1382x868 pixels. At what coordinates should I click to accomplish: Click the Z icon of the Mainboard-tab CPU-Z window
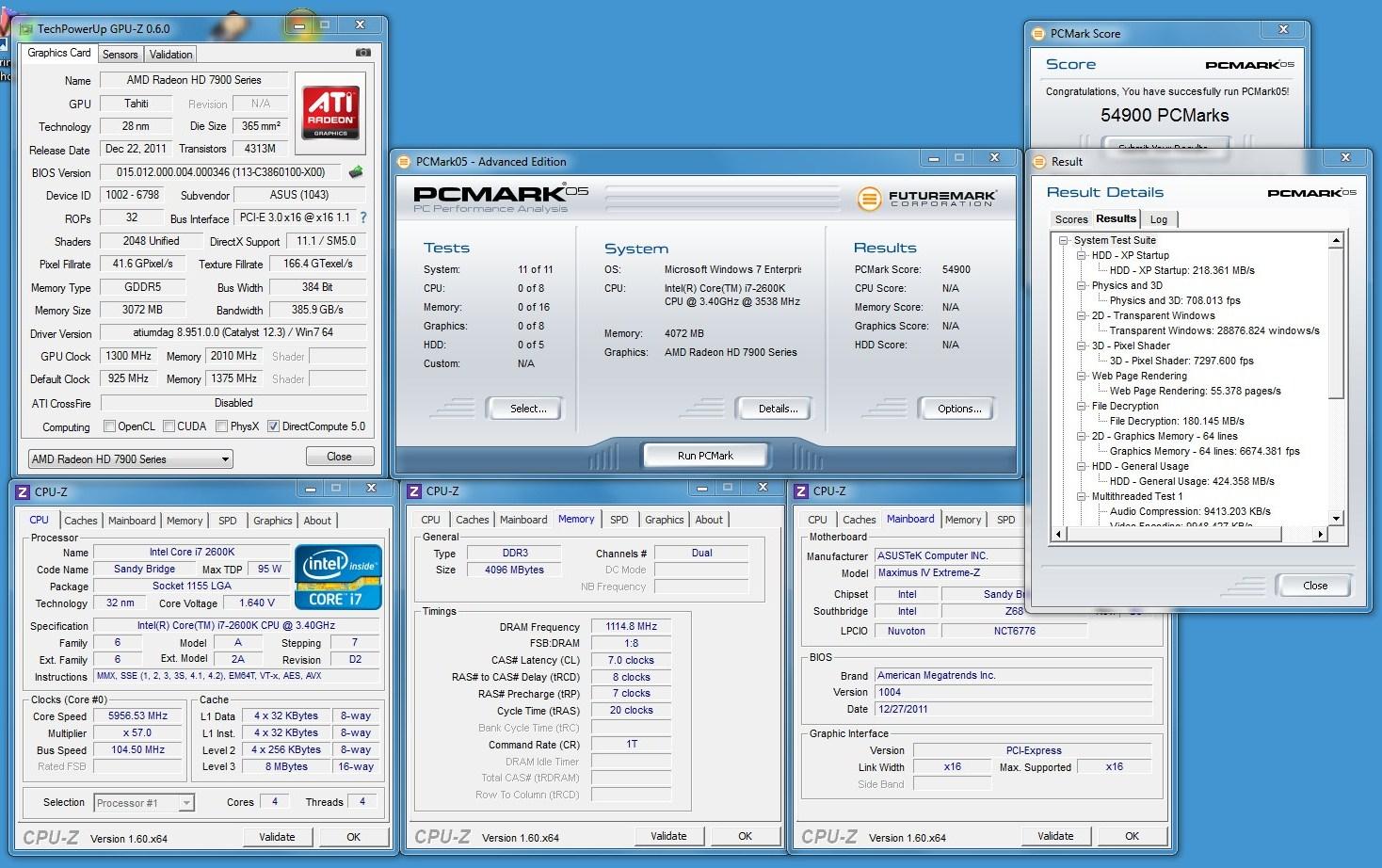(801, 490)
